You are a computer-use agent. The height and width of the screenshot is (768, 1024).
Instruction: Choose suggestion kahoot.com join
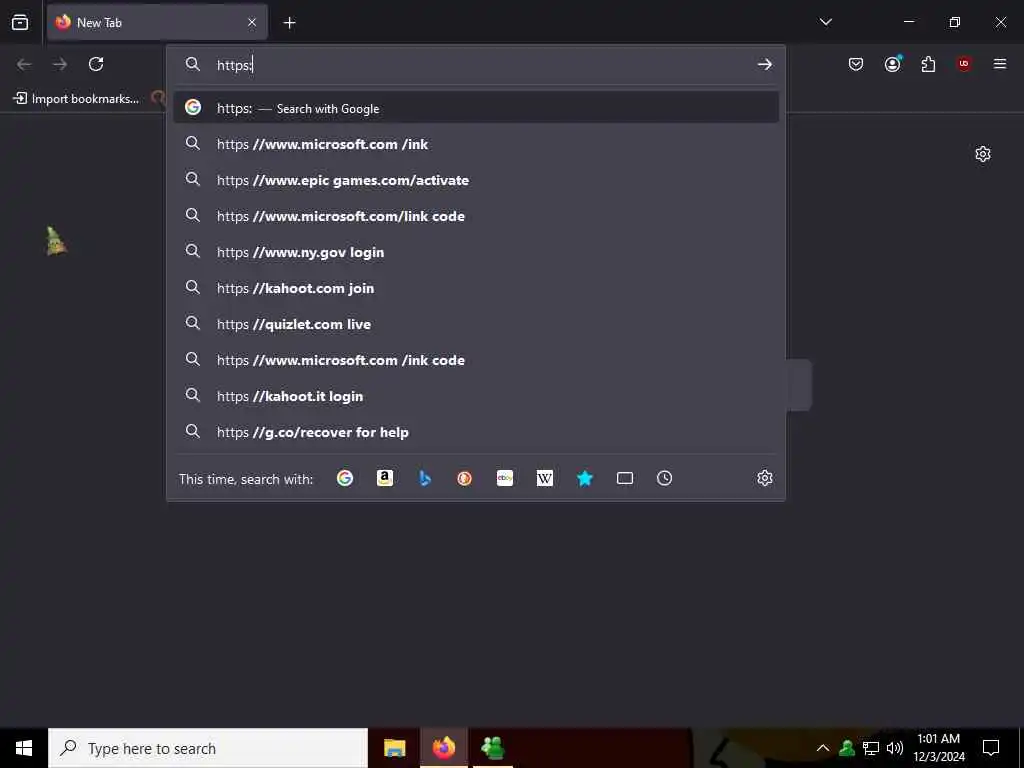pos(476,287)
